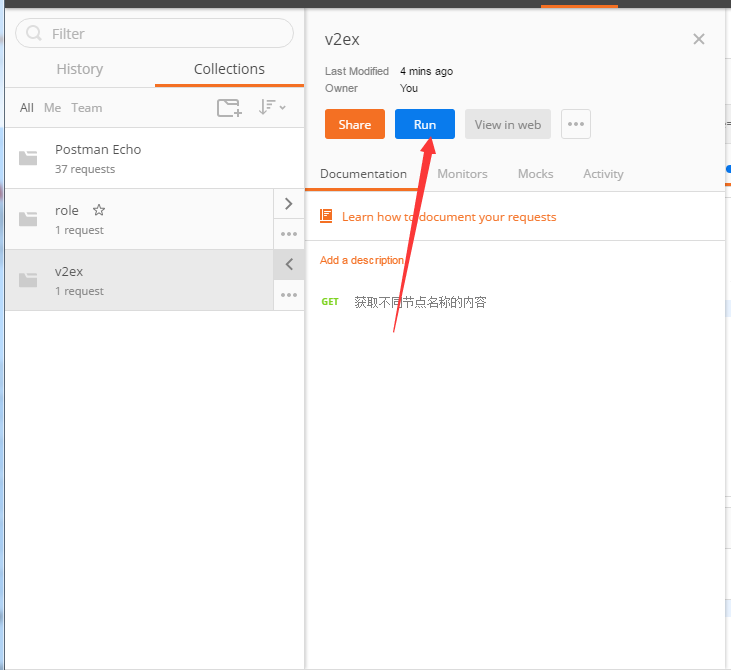The image size is (731, 670).
Task: Open the ellipsis menu beside View in web
Action: point(576,124)
